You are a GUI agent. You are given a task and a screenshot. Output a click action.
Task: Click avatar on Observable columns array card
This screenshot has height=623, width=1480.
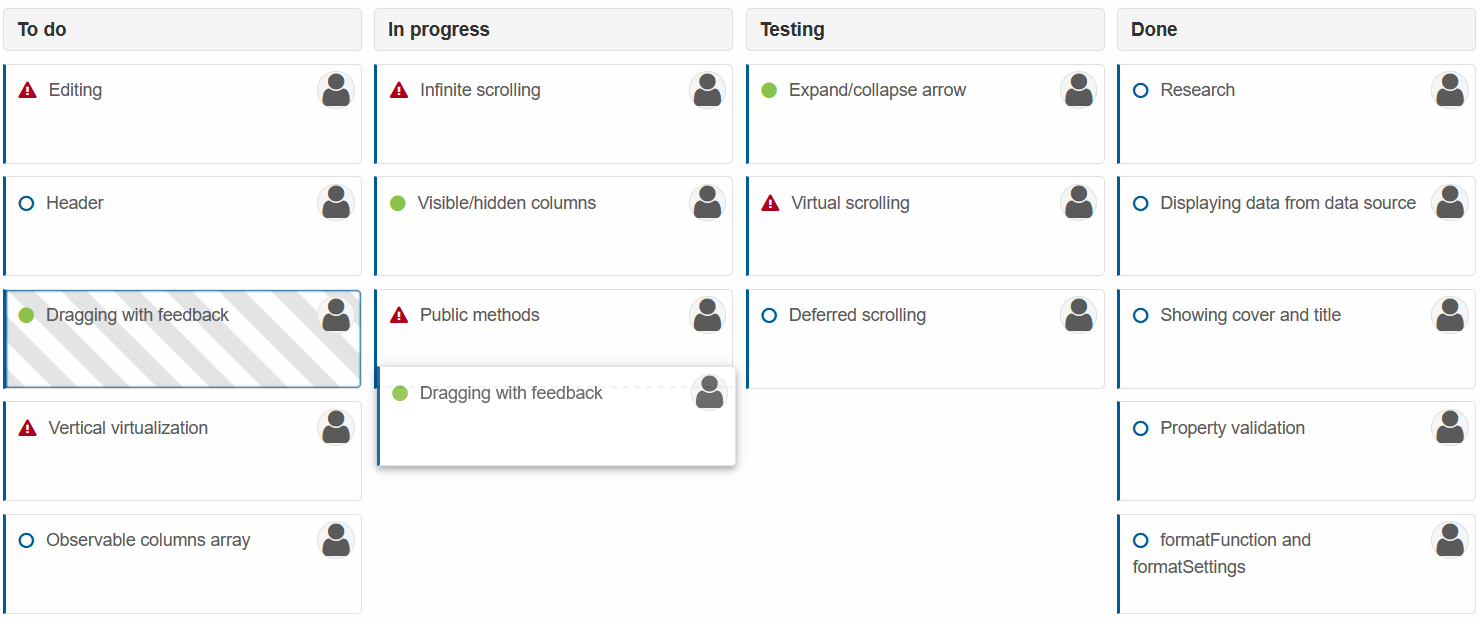click(x=336, y=540)
